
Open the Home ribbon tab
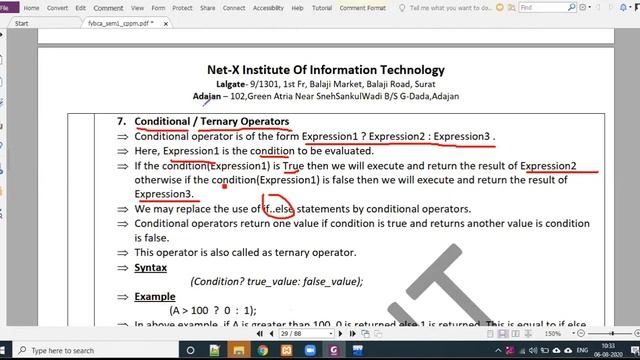[x=31, y=8]
